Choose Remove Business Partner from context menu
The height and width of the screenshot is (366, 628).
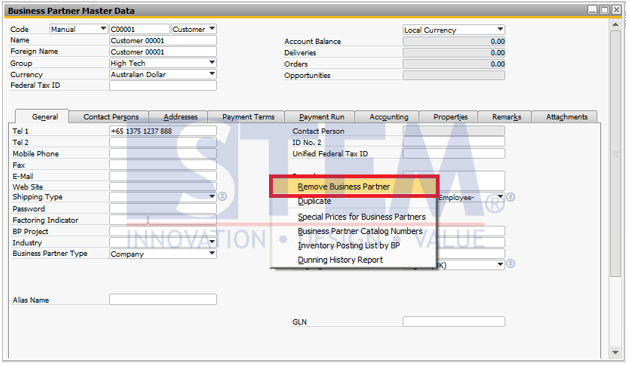[x=354, y=187]
